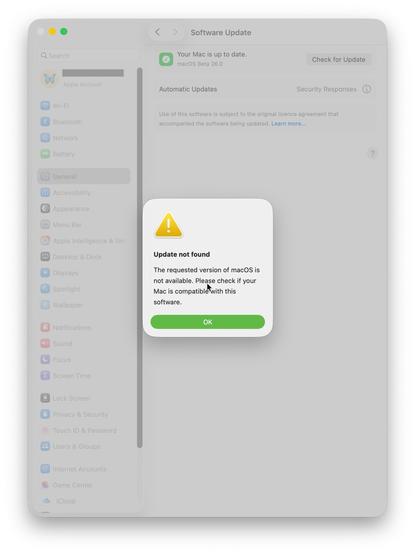Open the Learn more link
The height and width of the screenshot is (554, 415).
[x=287, y=124]
